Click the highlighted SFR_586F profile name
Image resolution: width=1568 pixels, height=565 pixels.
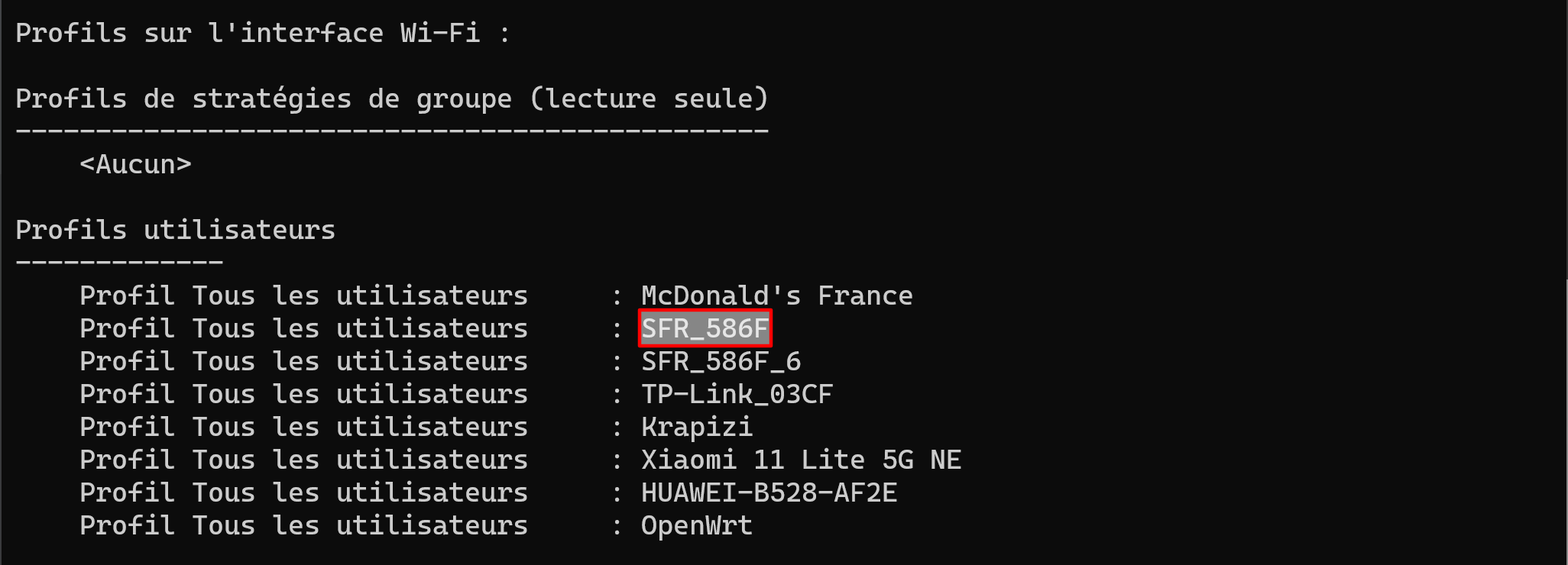705,328
